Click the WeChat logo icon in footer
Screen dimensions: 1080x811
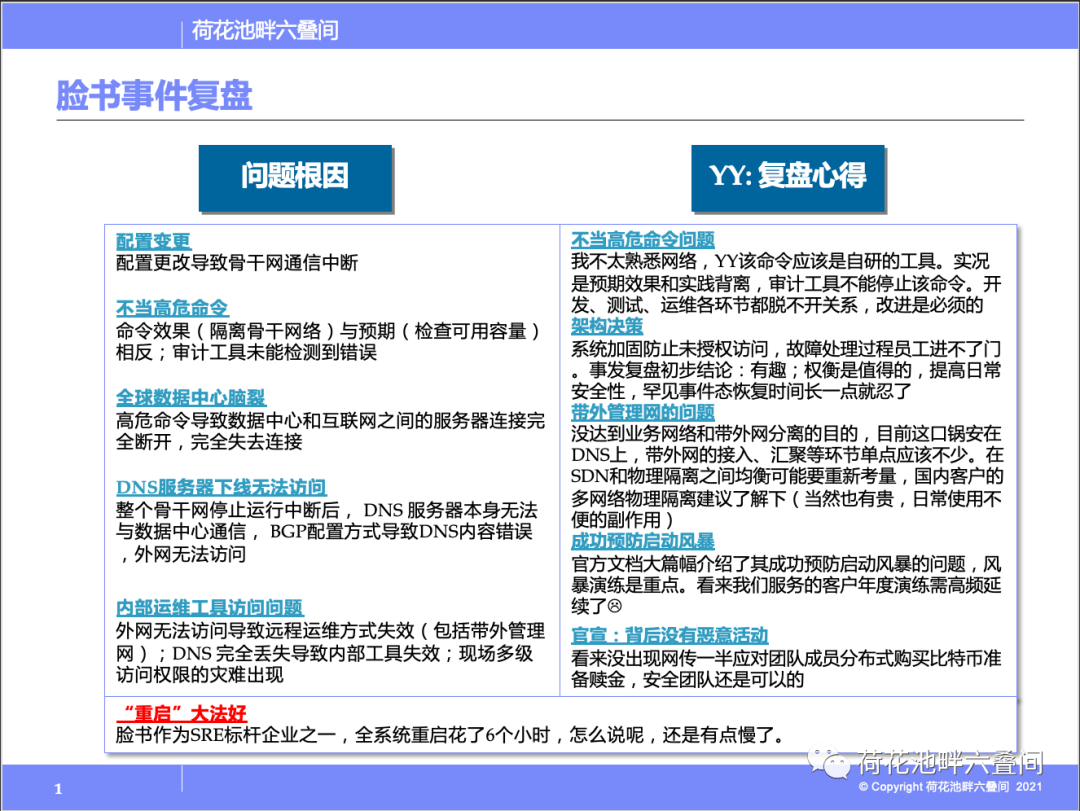(x=829, y=763)
